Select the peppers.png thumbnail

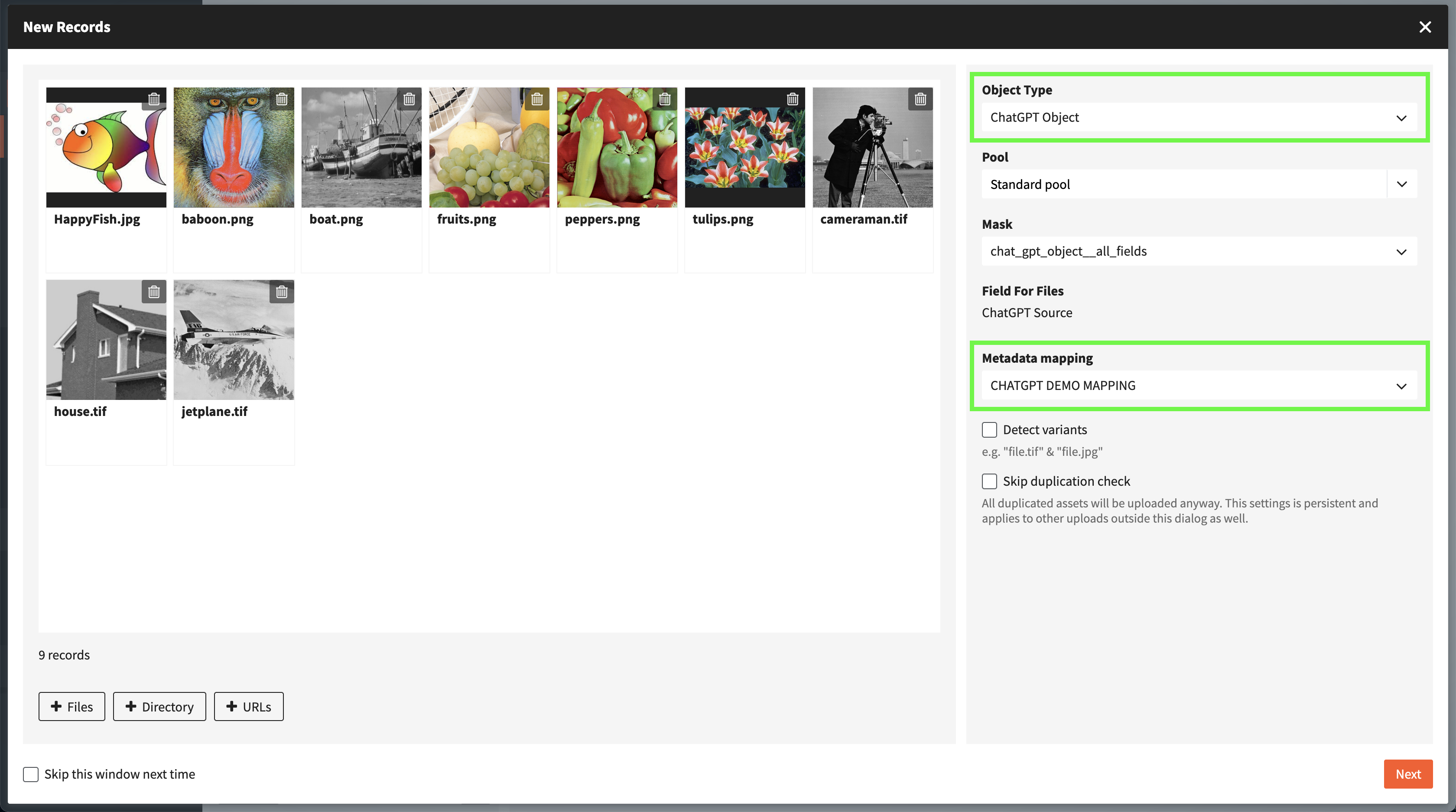(617, 147)
